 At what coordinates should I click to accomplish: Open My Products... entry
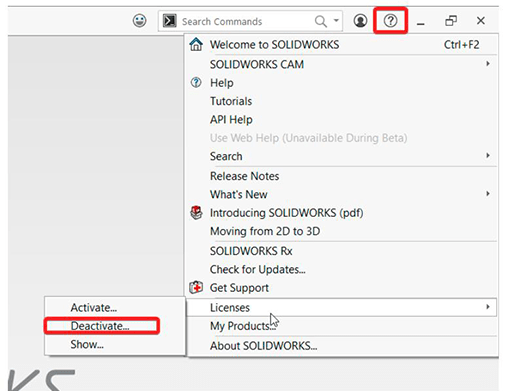[342, 326]
